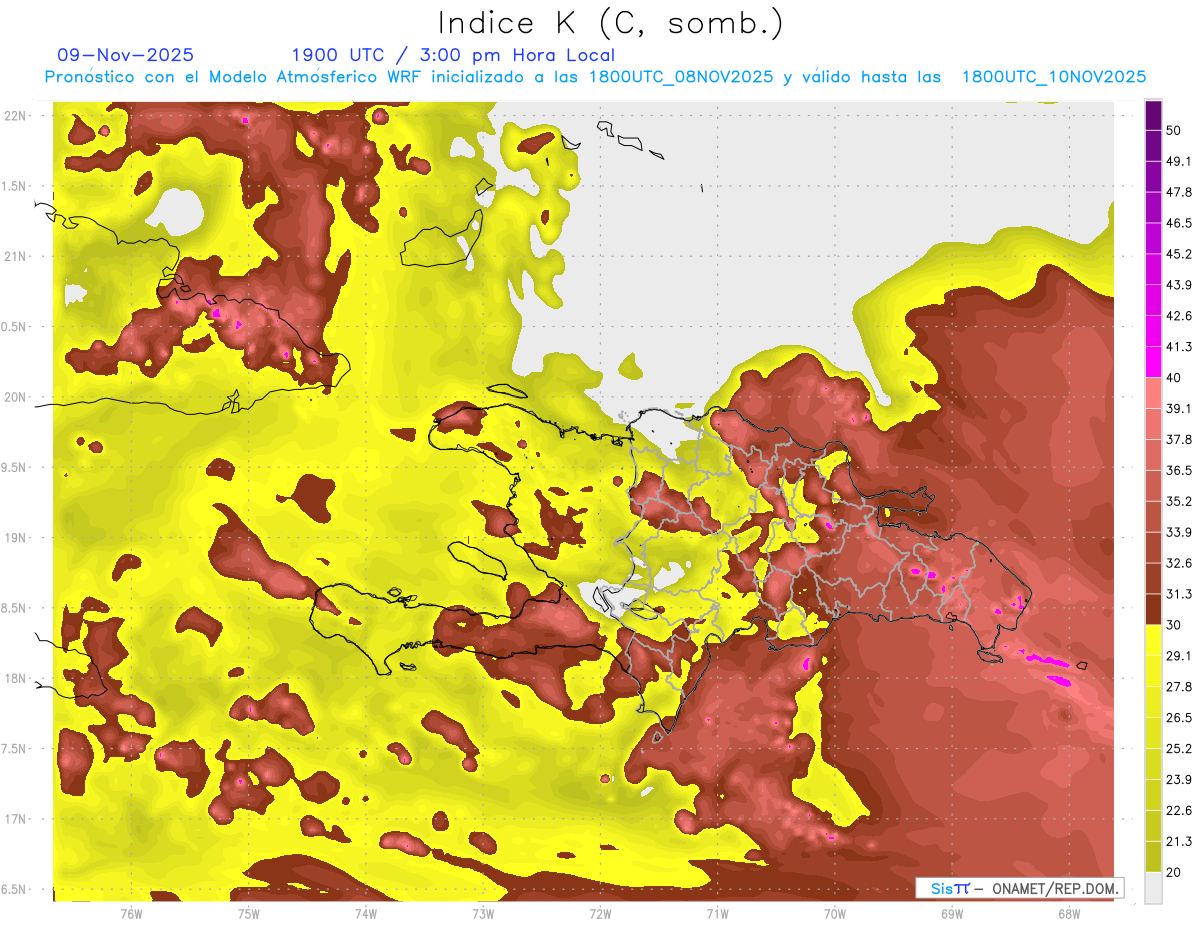
Task: Click the colorbar value "25.2"
Action: click(1179, 749)
